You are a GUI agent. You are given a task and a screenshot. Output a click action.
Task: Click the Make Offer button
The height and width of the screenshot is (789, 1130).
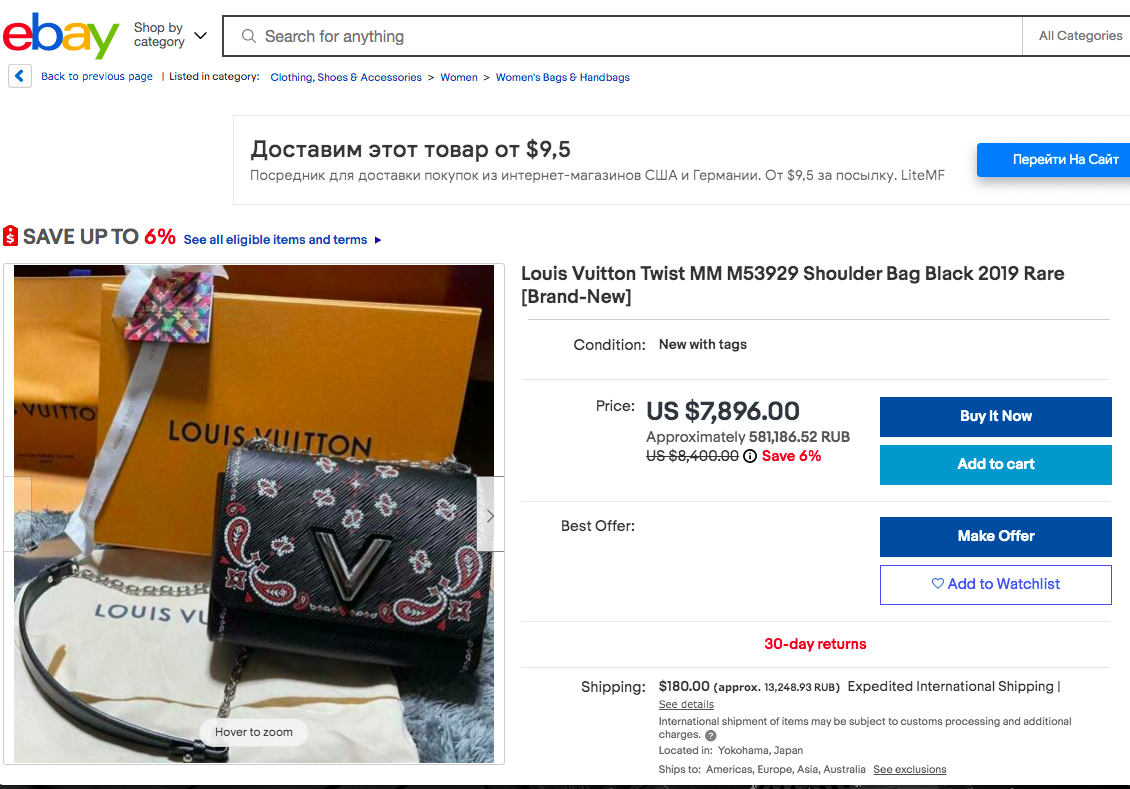coord(995,536)
